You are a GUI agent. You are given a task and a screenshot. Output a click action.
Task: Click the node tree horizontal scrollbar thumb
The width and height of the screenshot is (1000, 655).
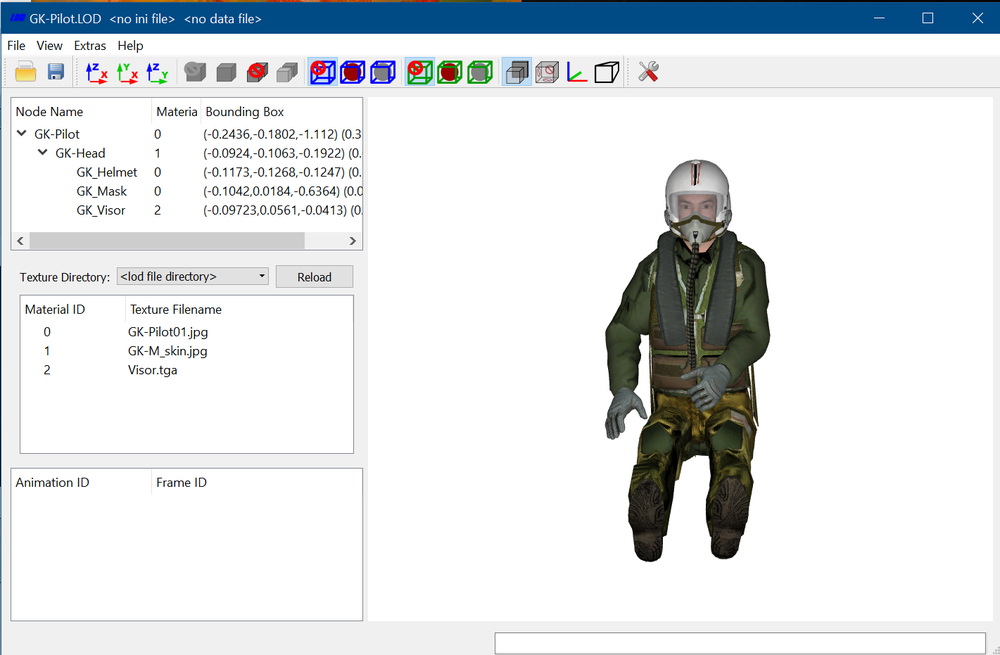point(167,240)
